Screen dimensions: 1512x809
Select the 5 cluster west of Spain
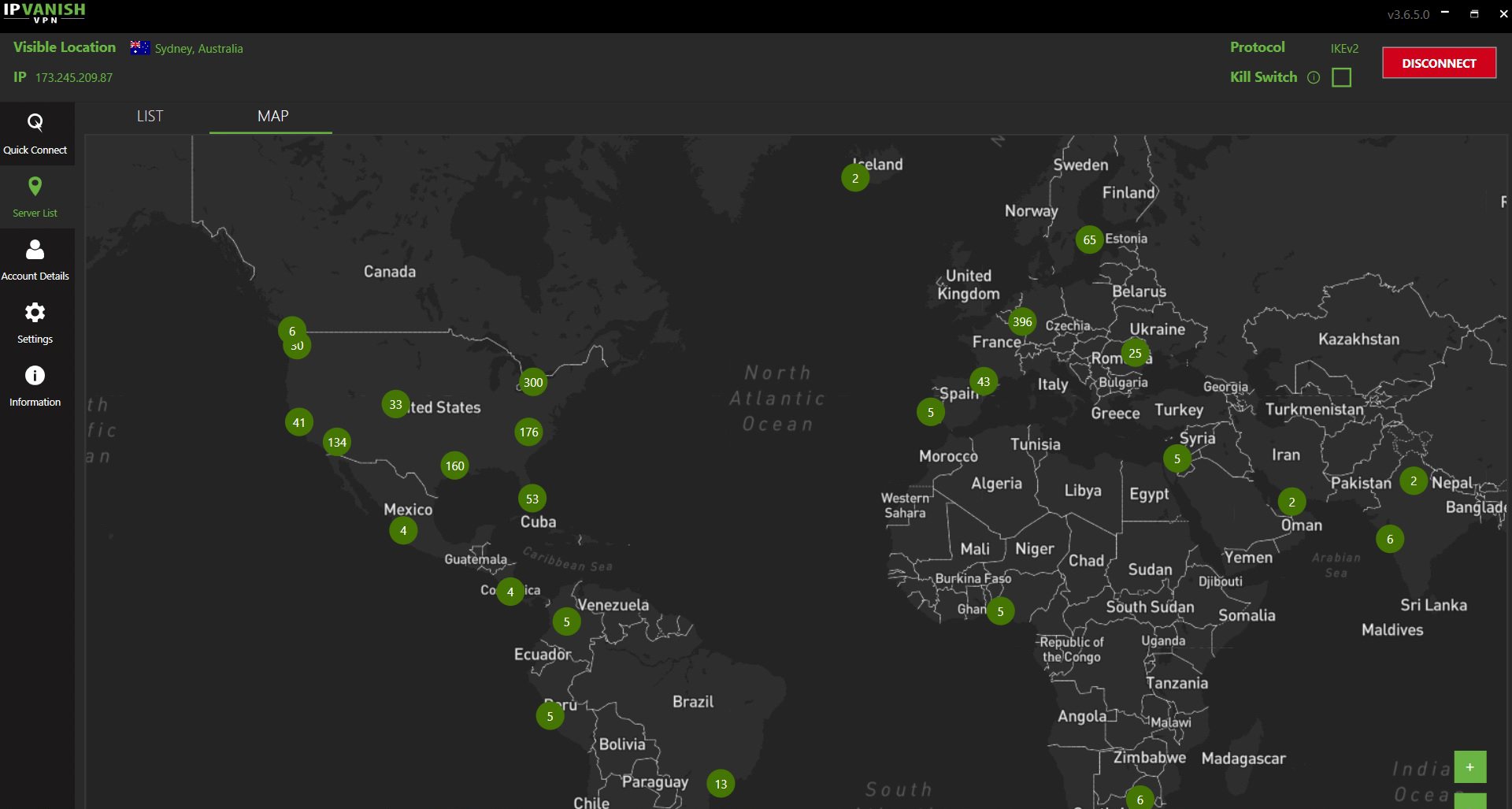[931, 412]
